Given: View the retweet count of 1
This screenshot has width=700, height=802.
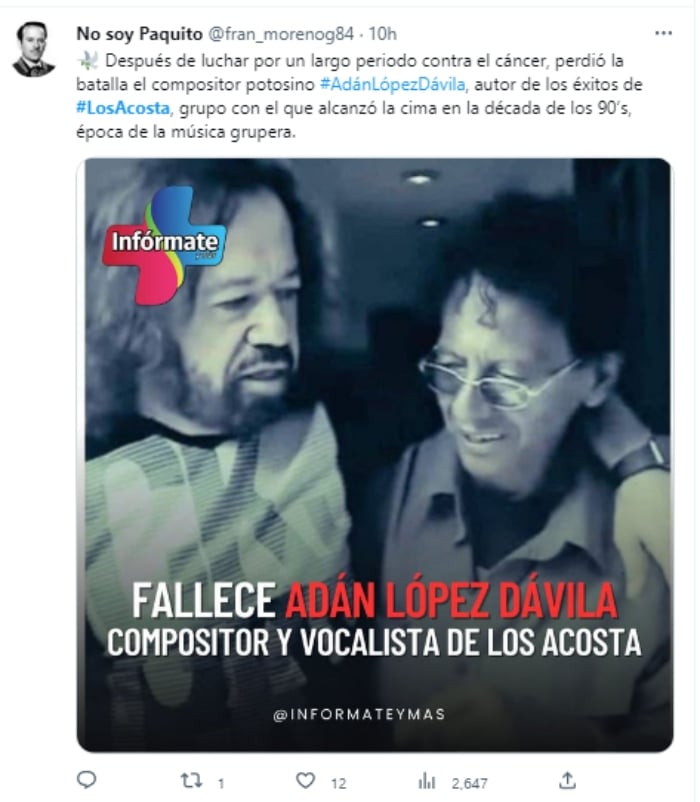Looking at the screenshot, I should [221, 783].
